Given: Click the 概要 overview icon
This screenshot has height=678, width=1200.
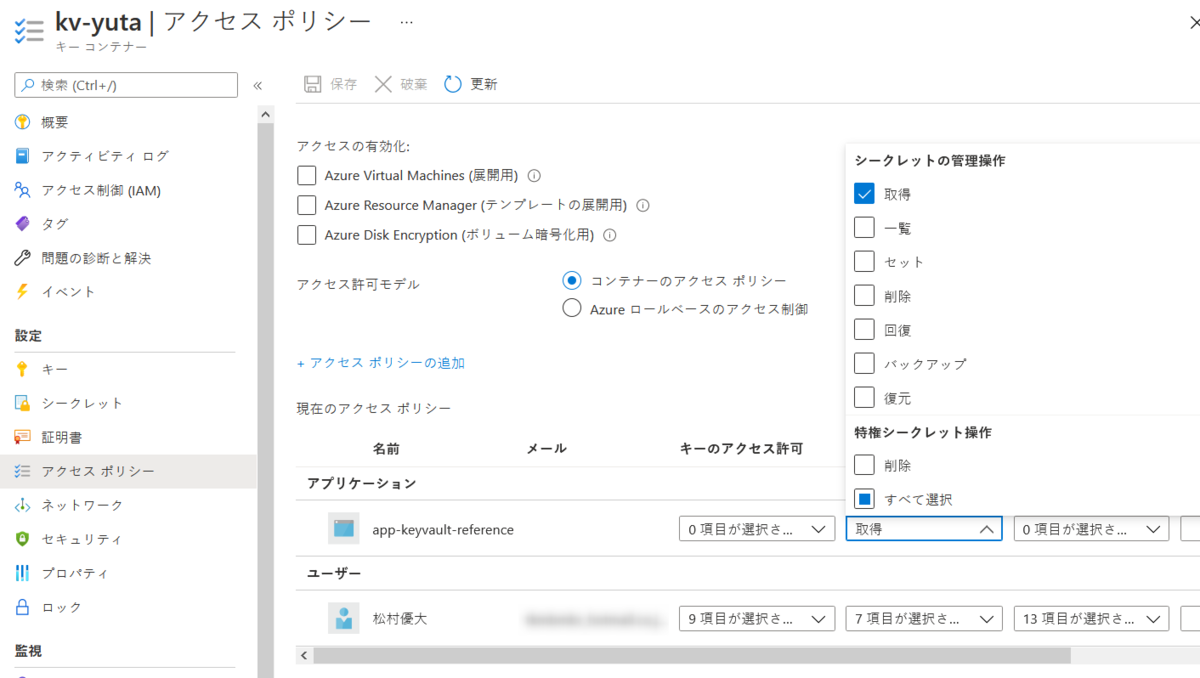Looking at the screenshot, I should [x=23, y=122].
